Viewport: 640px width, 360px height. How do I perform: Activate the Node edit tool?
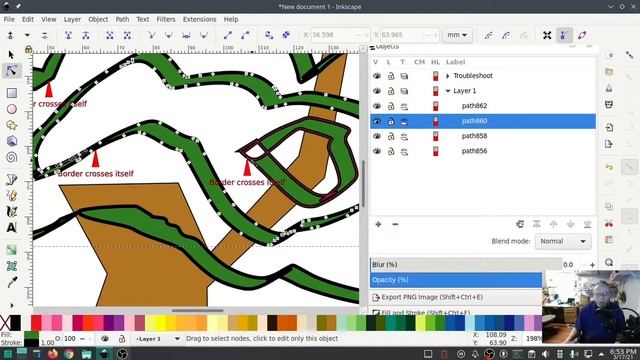[x=11, y=71]
